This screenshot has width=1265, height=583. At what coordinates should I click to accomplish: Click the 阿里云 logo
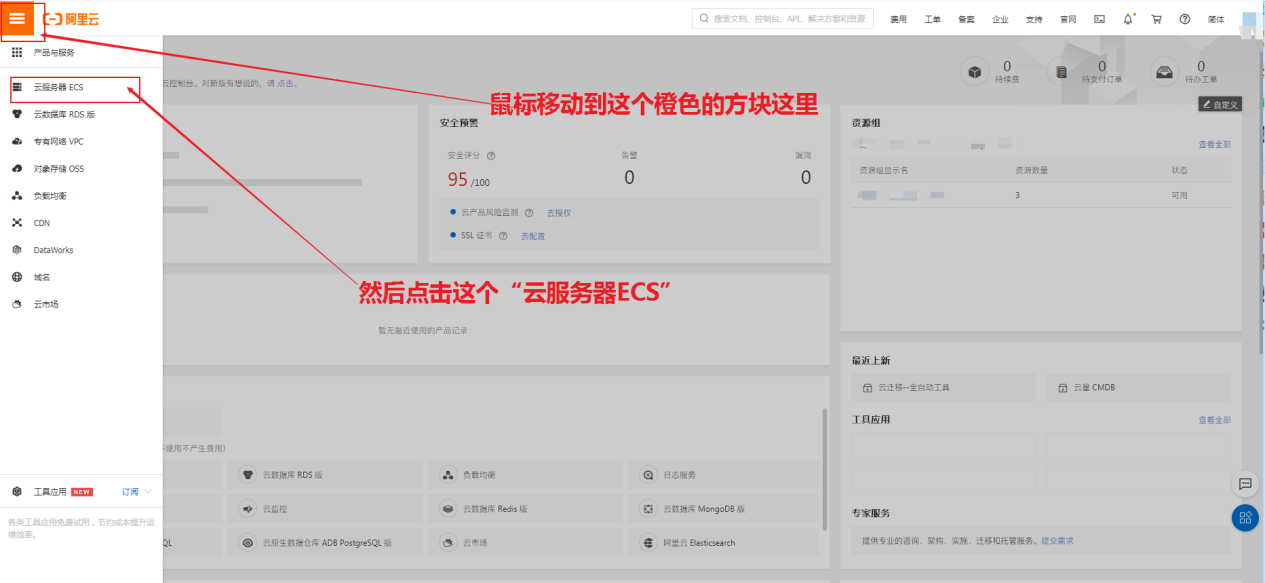tap(72, 19)
